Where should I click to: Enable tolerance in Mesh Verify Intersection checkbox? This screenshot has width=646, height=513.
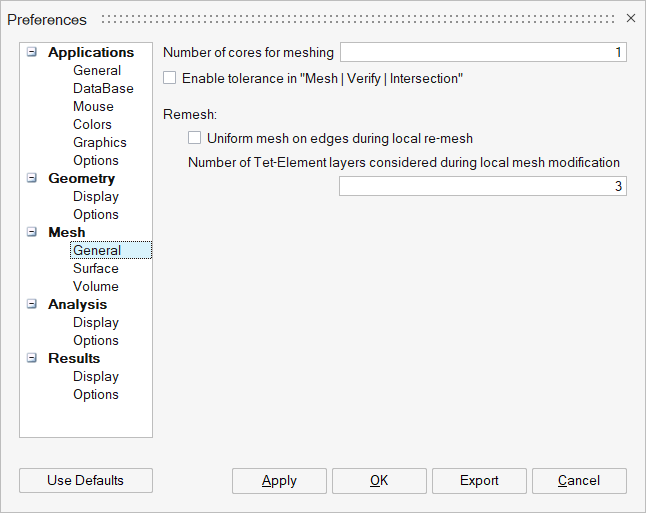(170, 77)
